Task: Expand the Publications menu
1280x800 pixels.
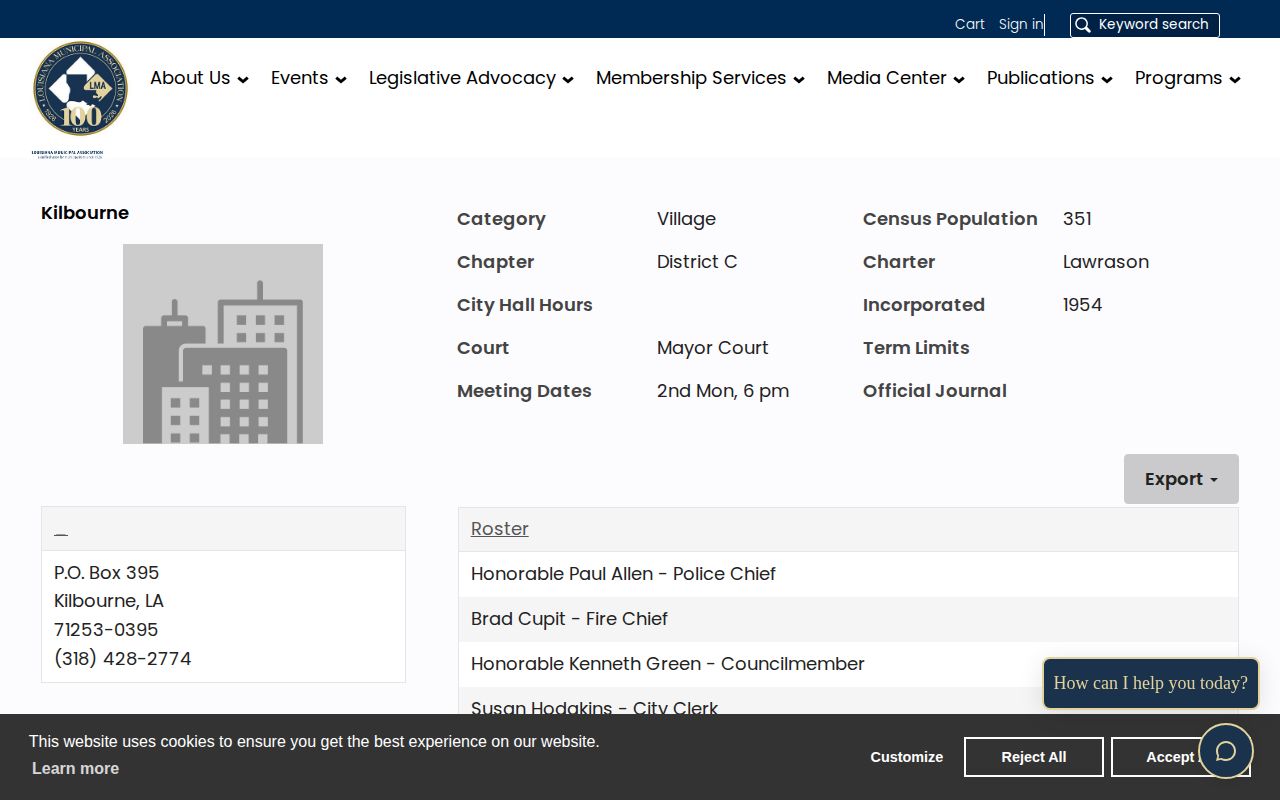Action: (x=1050, y=78)
